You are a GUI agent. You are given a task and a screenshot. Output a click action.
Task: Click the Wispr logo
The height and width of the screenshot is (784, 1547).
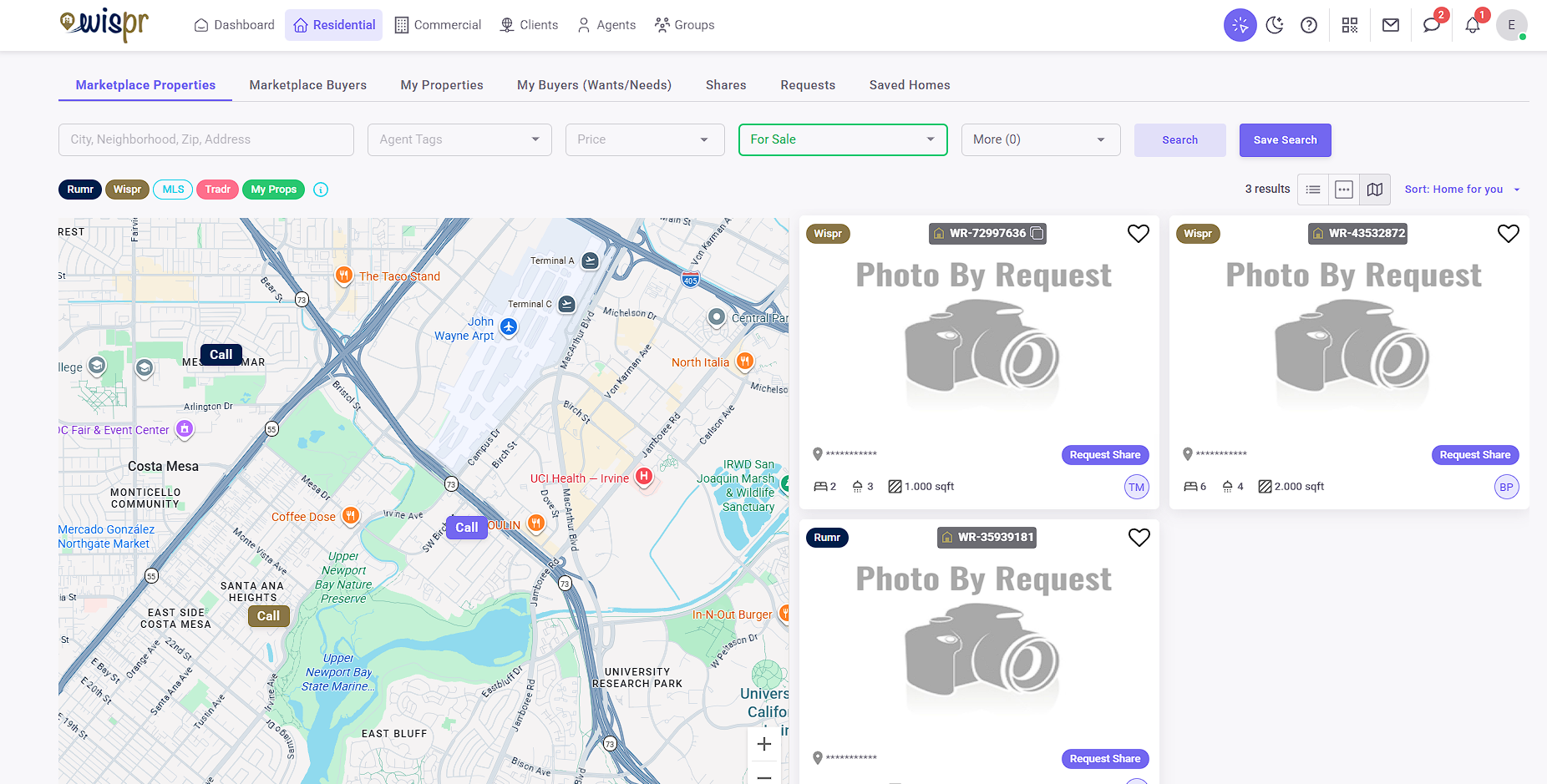[x=104, y=24]
